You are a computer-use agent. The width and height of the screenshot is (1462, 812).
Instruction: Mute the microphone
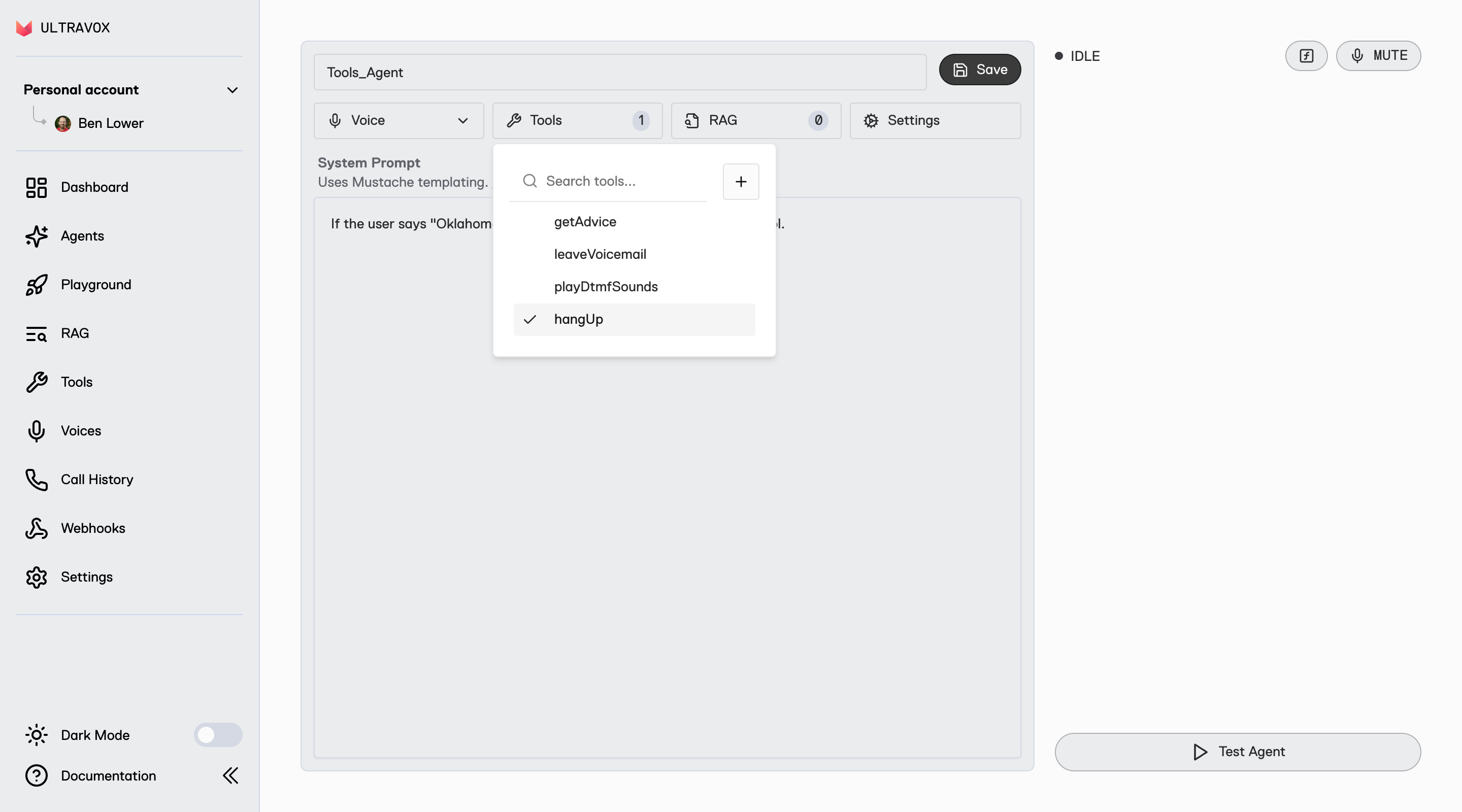tap(1378, 56)
